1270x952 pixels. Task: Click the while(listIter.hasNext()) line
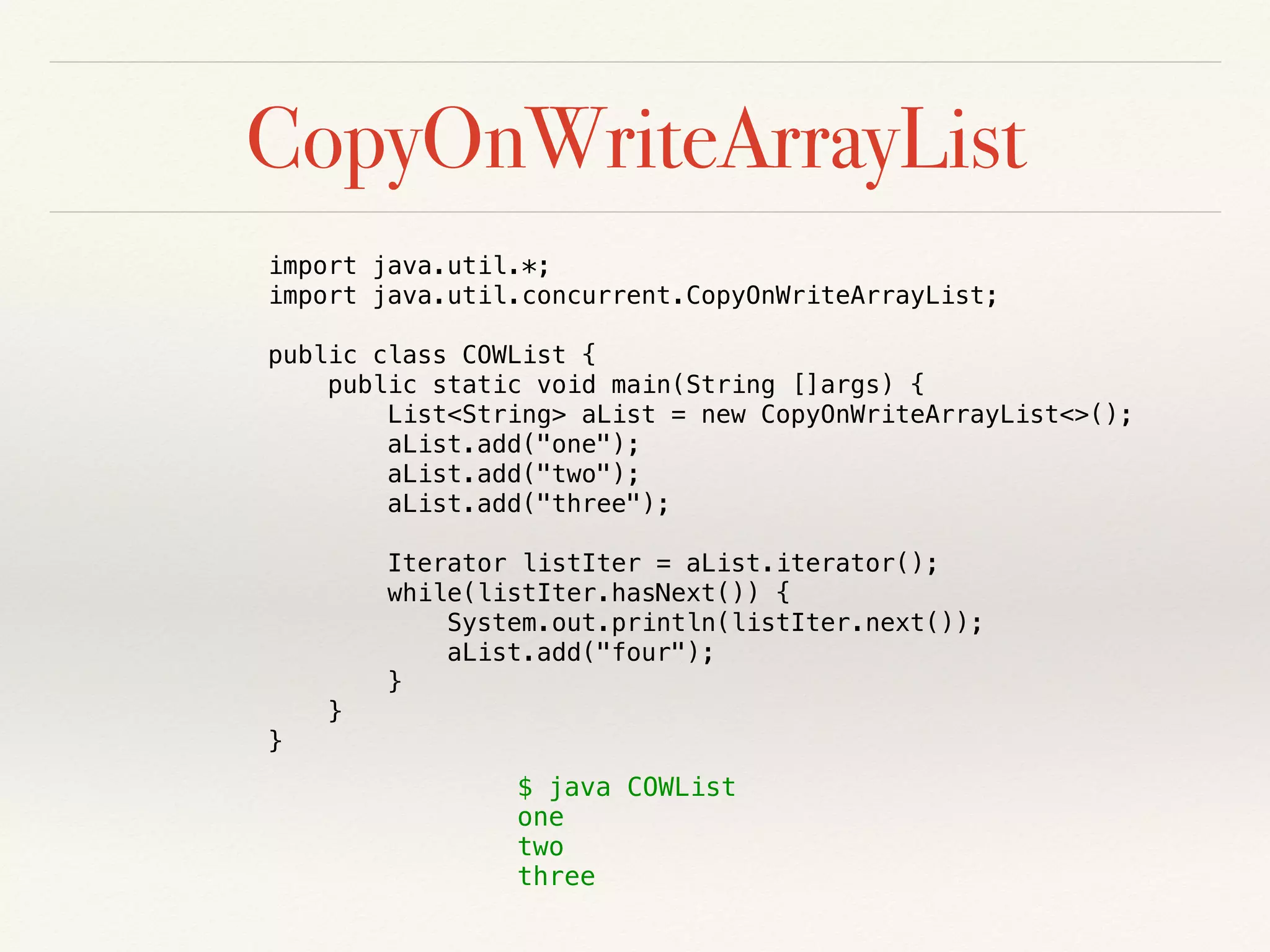(x=588, y=593)
